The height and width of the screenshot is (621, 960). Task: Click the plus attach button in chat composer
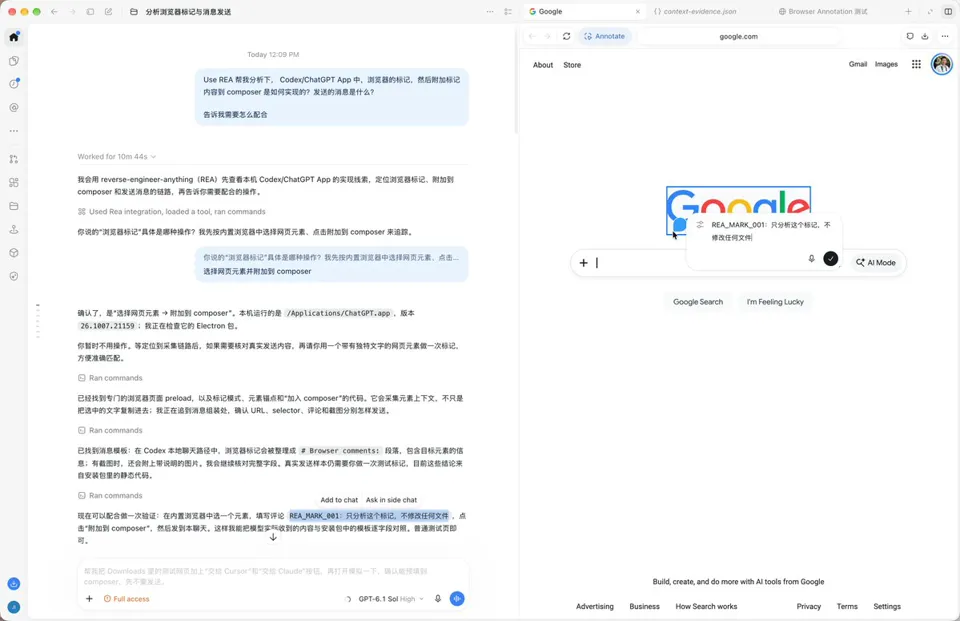pos(89,598)
